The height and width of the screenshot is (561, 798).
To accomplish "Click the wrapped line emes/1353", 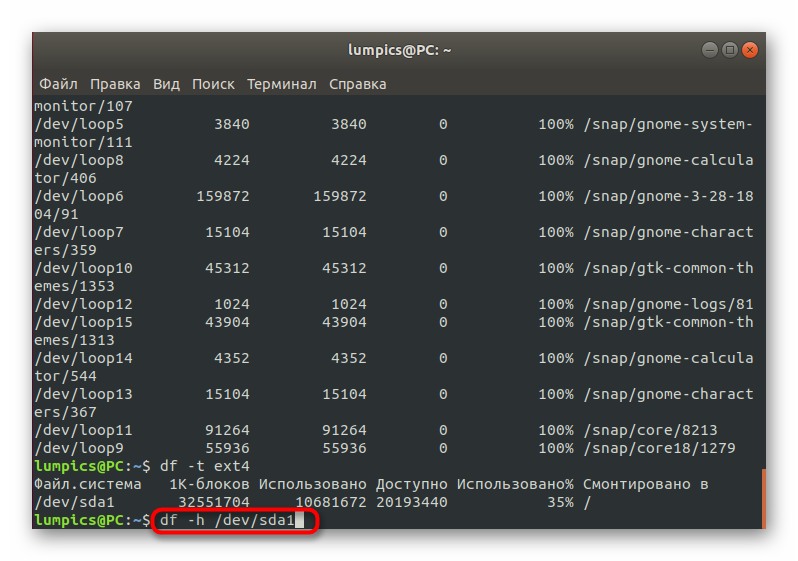I will pyautogui.click(x=74, y=286).
